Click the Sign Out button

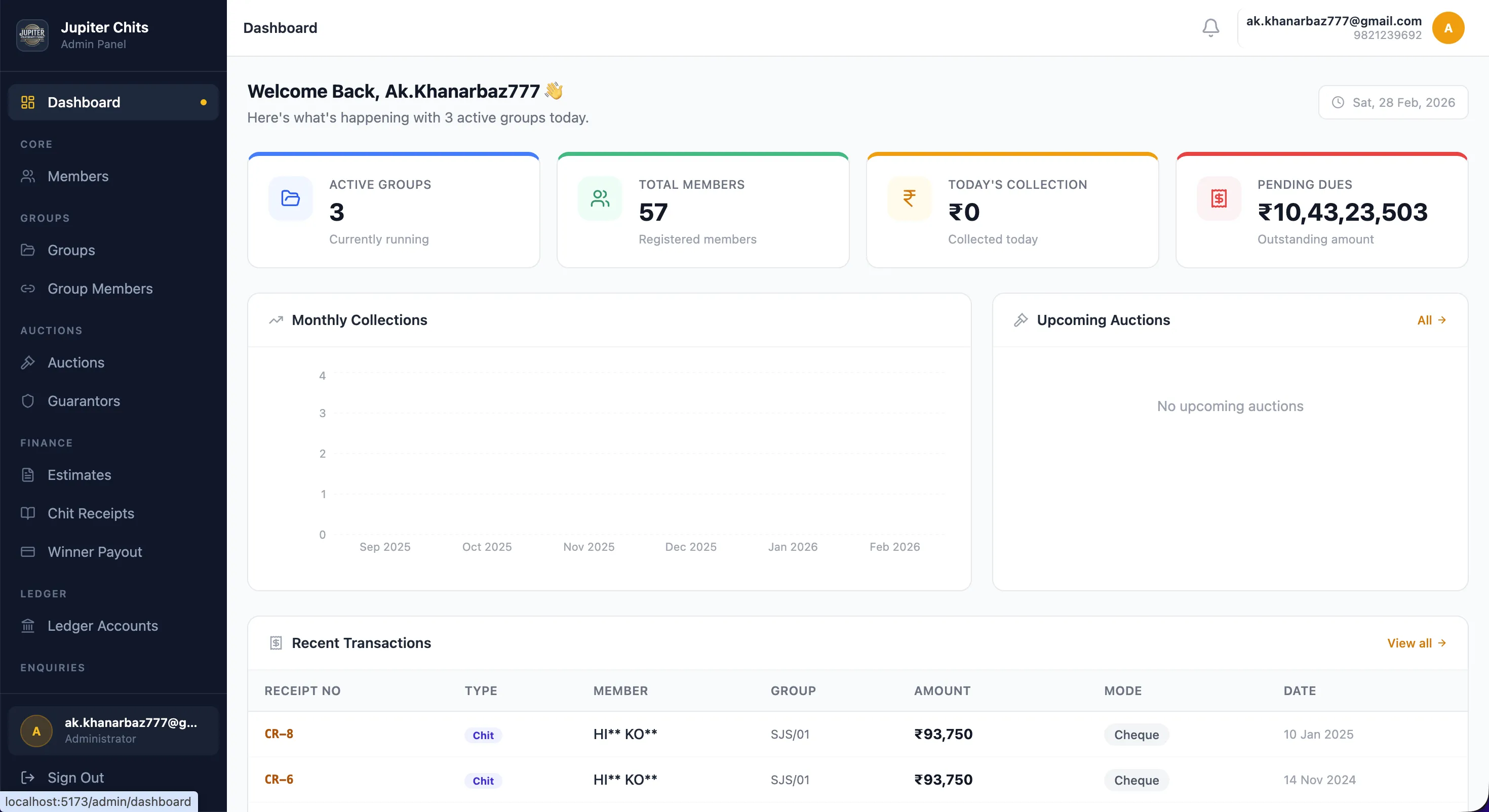pyautogui.click(x=75, y=778)
